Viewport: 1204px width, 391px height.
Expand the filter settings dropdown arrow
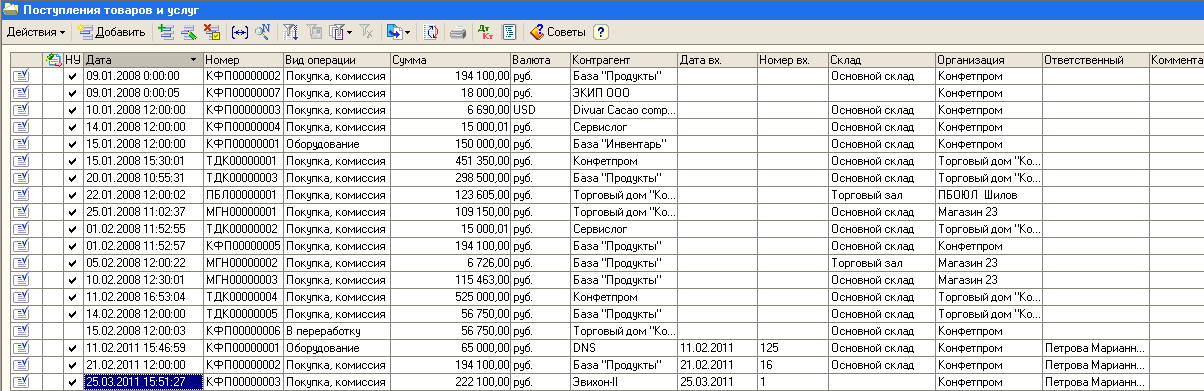[x=350, y=32]
